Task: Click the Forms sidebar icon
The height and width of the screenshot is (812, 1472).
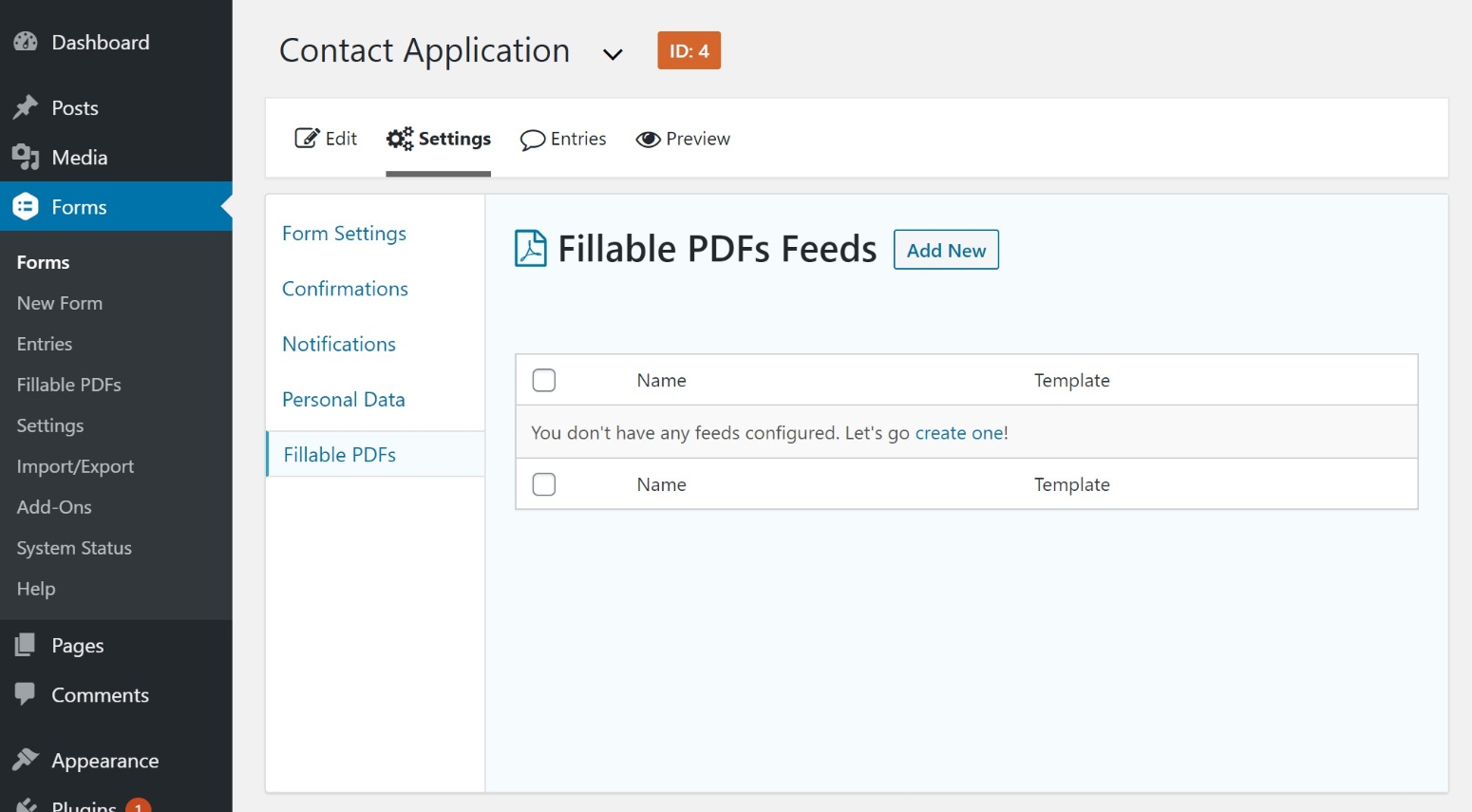Action: click(x=26, y=206)
